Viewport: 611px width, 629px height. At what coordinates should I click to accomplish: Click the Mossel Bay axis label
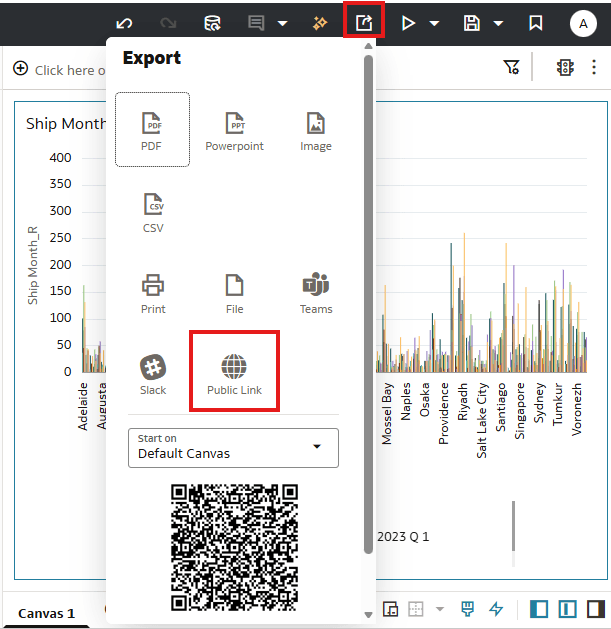386,414
